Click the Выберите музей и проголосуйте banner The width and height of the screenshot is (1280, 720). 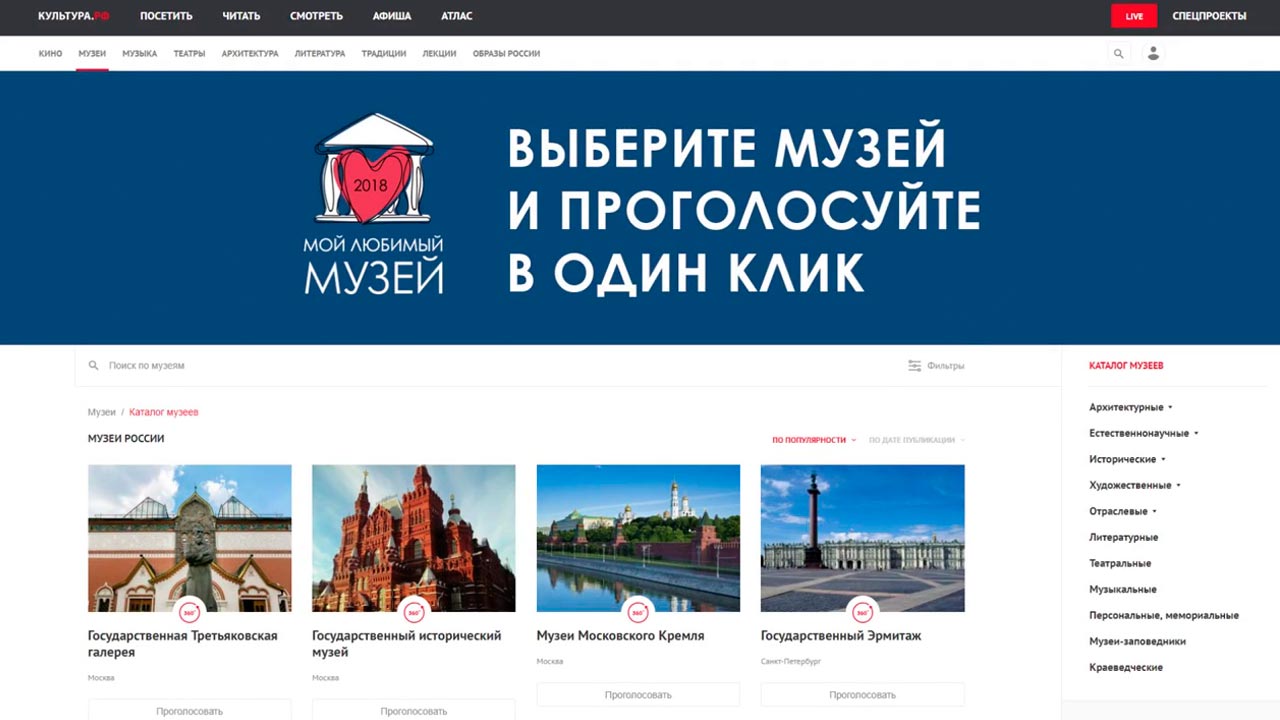[x=640, y=208]
